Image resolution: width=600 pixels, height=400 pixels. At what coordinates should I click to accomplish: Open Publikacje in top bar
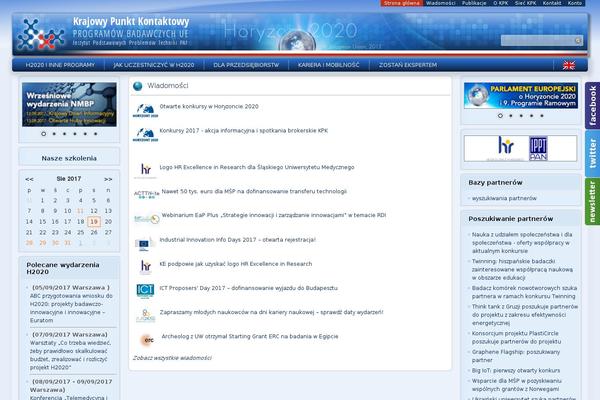pyautogui.click(x=474, y=3)
